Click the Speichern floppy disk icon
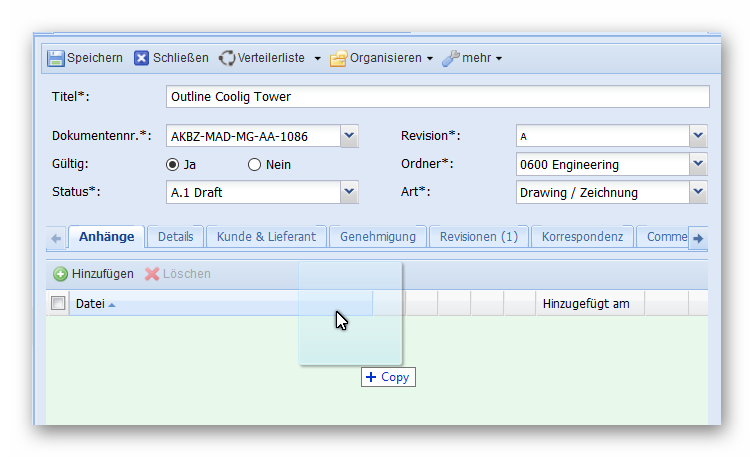 (55, 58)
